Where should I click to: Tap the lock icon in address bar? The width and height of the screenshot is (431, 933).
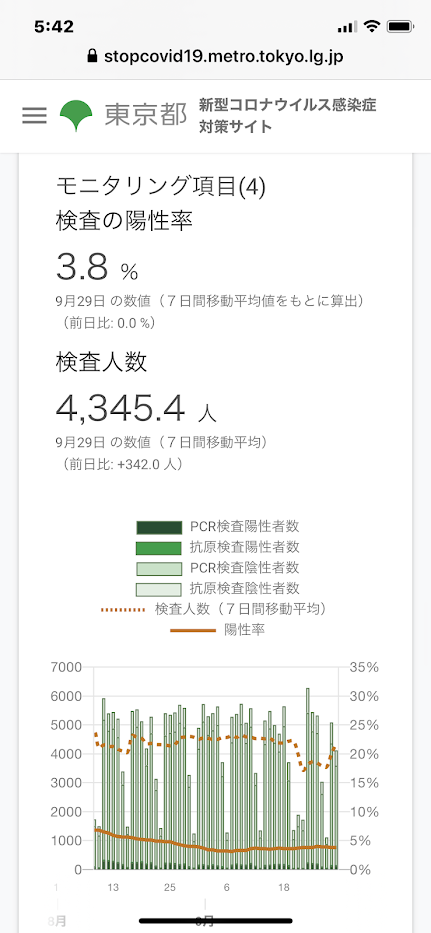pyautogui.click(x=92, y=57)
